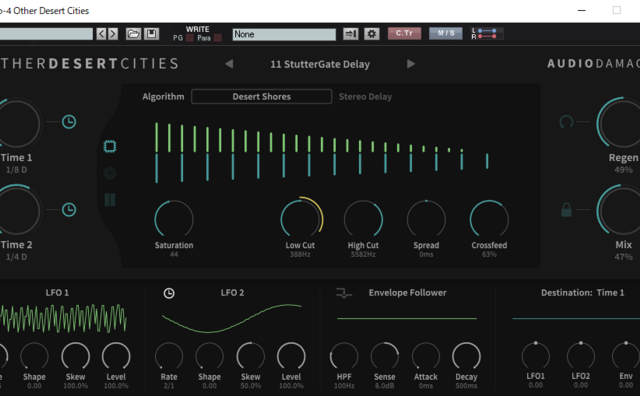640x396 pixels.
Task: Click the Destination LFO1 amount knob
Action: tap(536, 356)
